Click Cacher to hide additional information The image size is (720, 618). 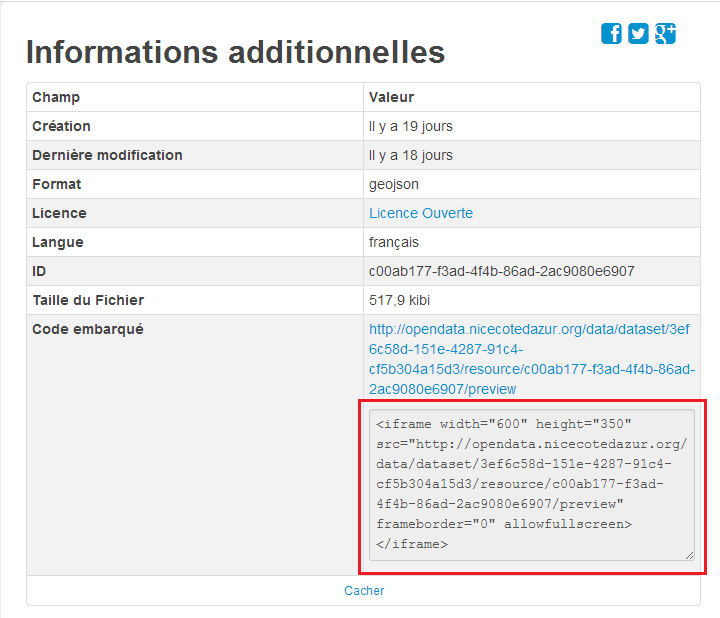(x=364, y=591)
